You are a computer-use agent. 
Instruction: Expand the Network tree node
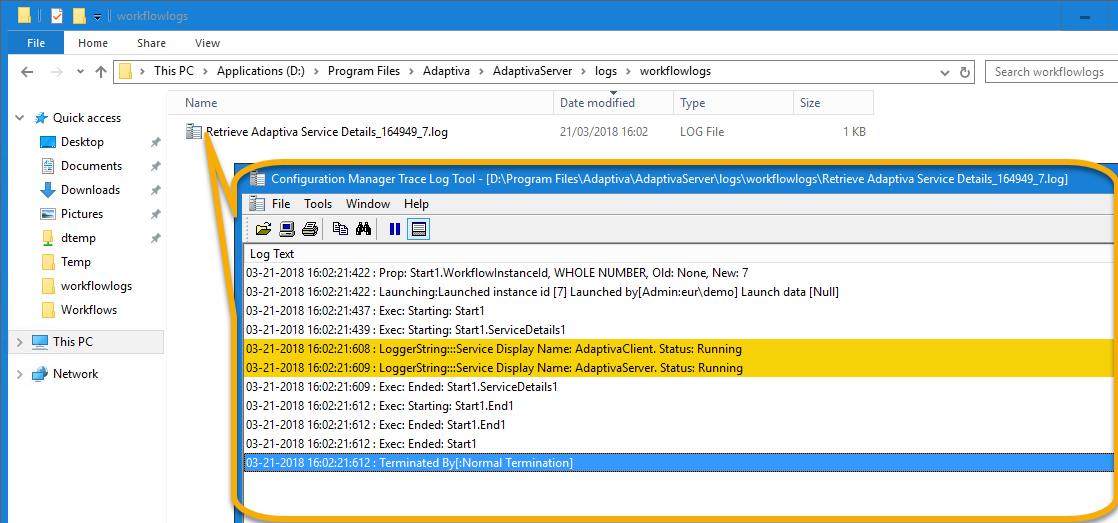[x=19, y=374]
